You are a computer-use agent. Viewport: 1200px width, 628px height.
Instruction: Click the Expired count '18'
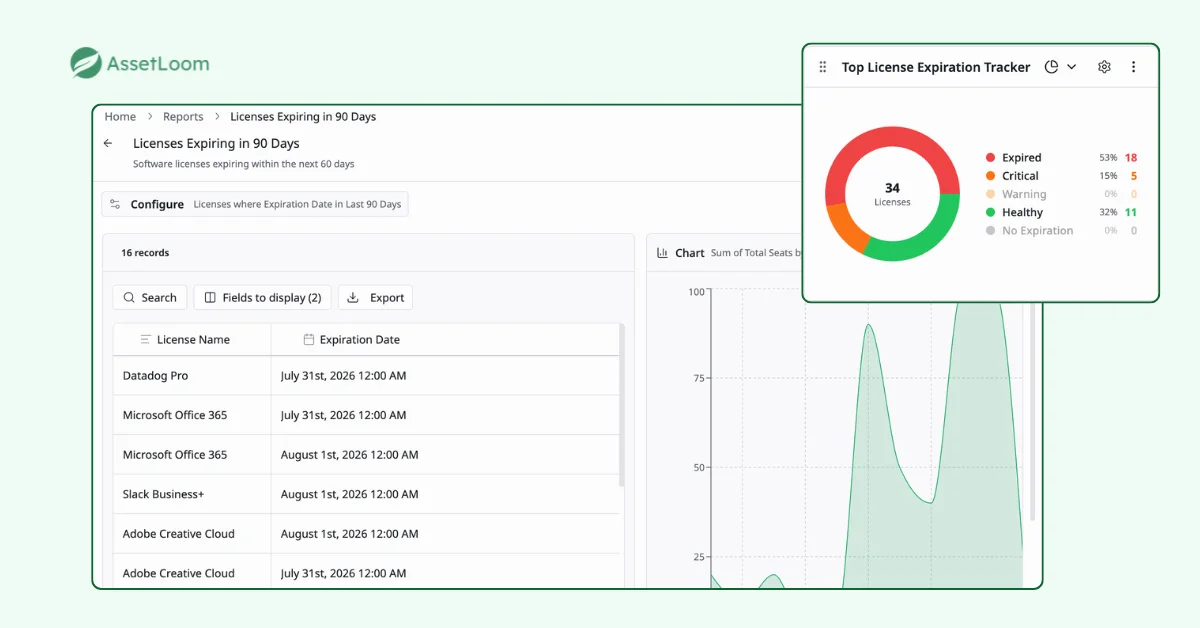coord(1131,158)
